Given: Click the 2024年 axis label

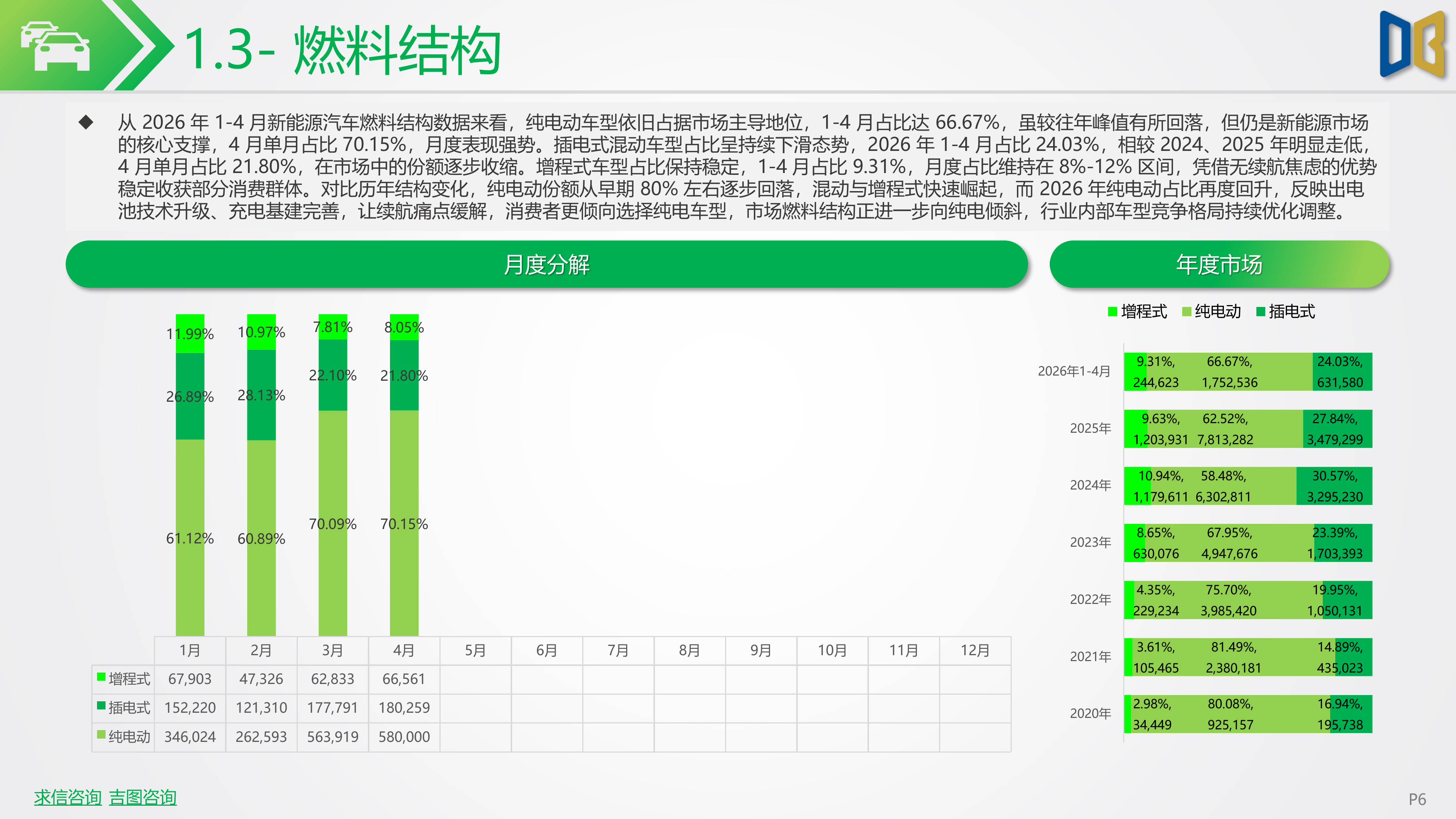Looking at the screenshot, I should [x=1090, y=485].
